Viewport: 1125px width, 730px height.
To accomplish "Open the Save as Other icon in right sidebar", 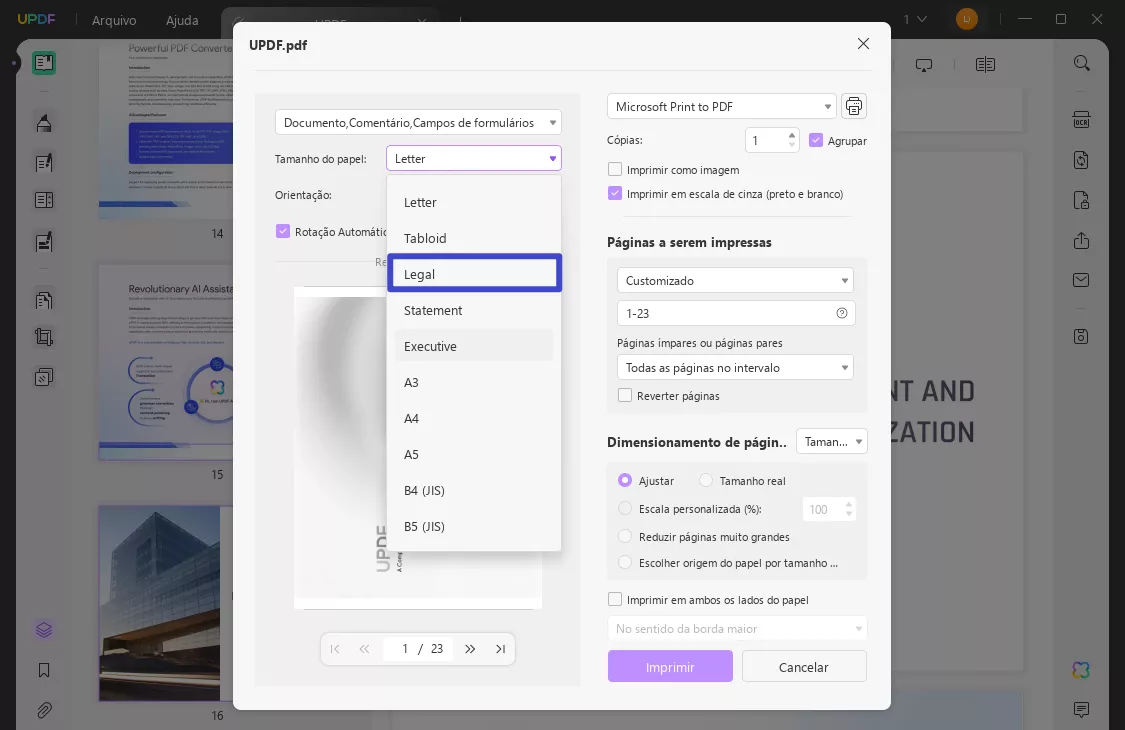I will (x=1081, y=336).
